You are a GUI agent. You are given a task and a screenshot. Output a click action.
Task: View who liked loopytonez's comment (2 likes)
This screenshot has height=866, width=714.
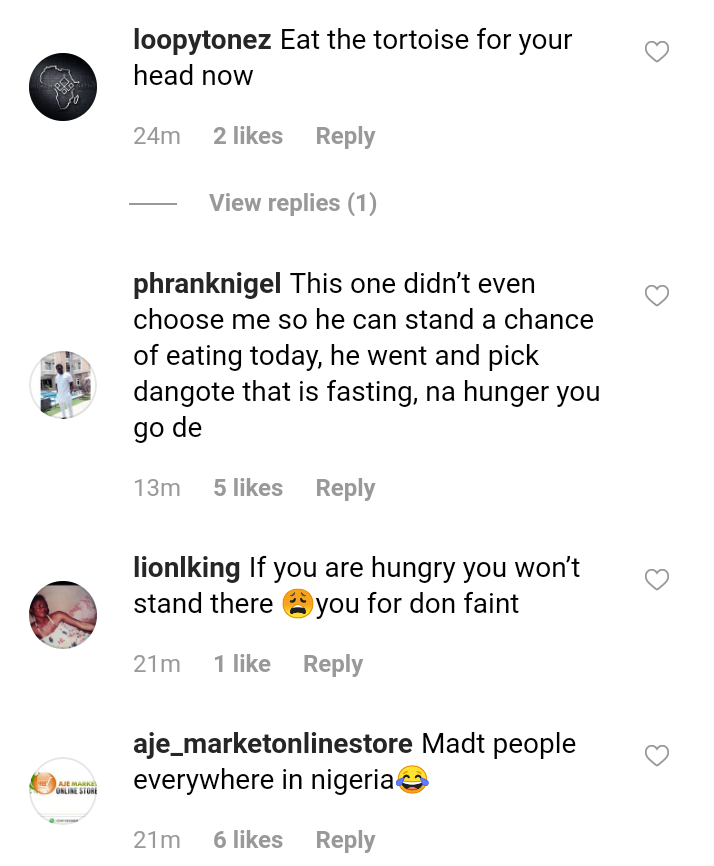(248, 136)
